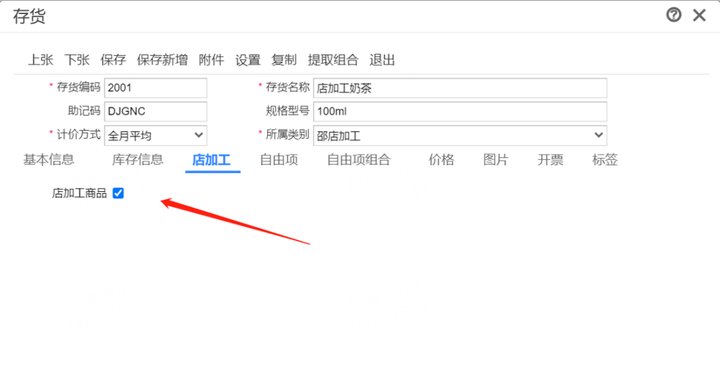Open the 设置 option
This screenshot has width=720, height=379.
[x=248, y=60]
